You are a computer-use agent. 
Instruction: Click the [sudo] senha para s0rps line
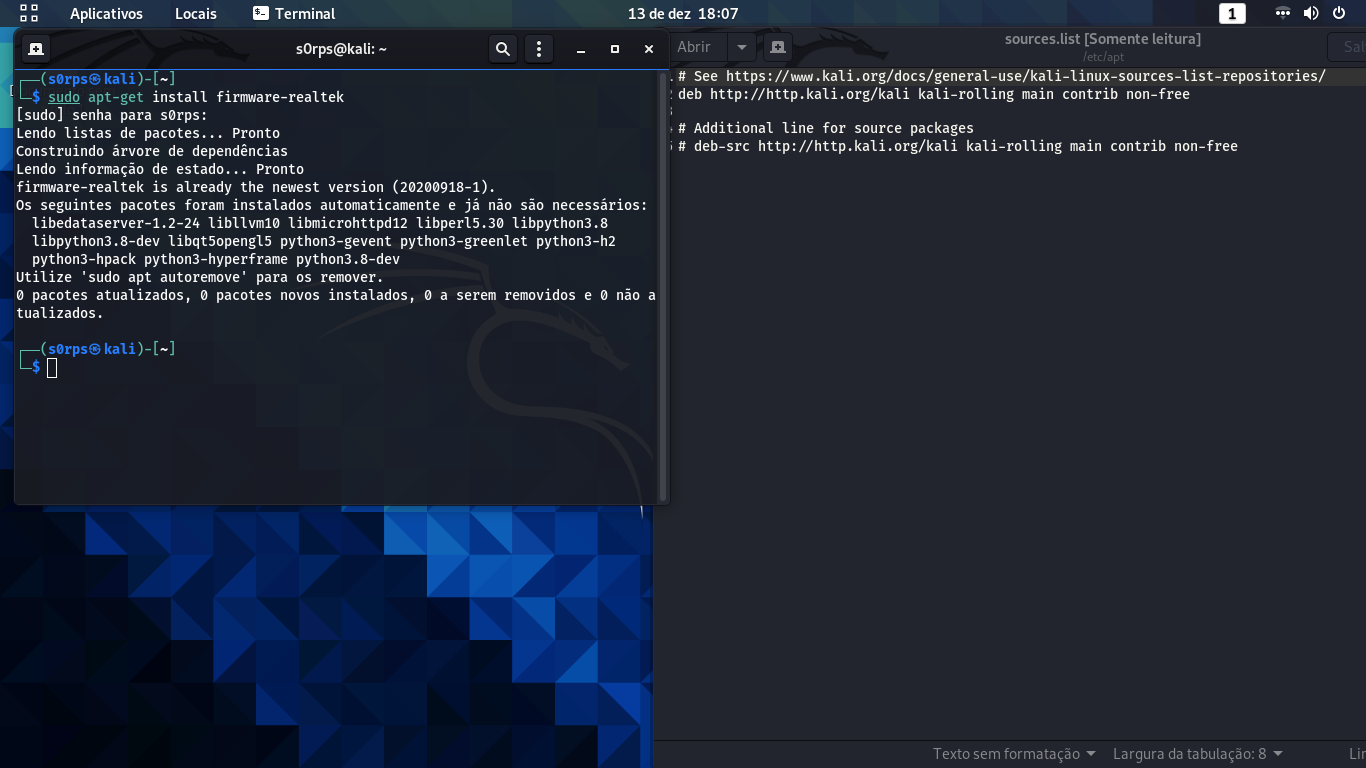[112, 115]
